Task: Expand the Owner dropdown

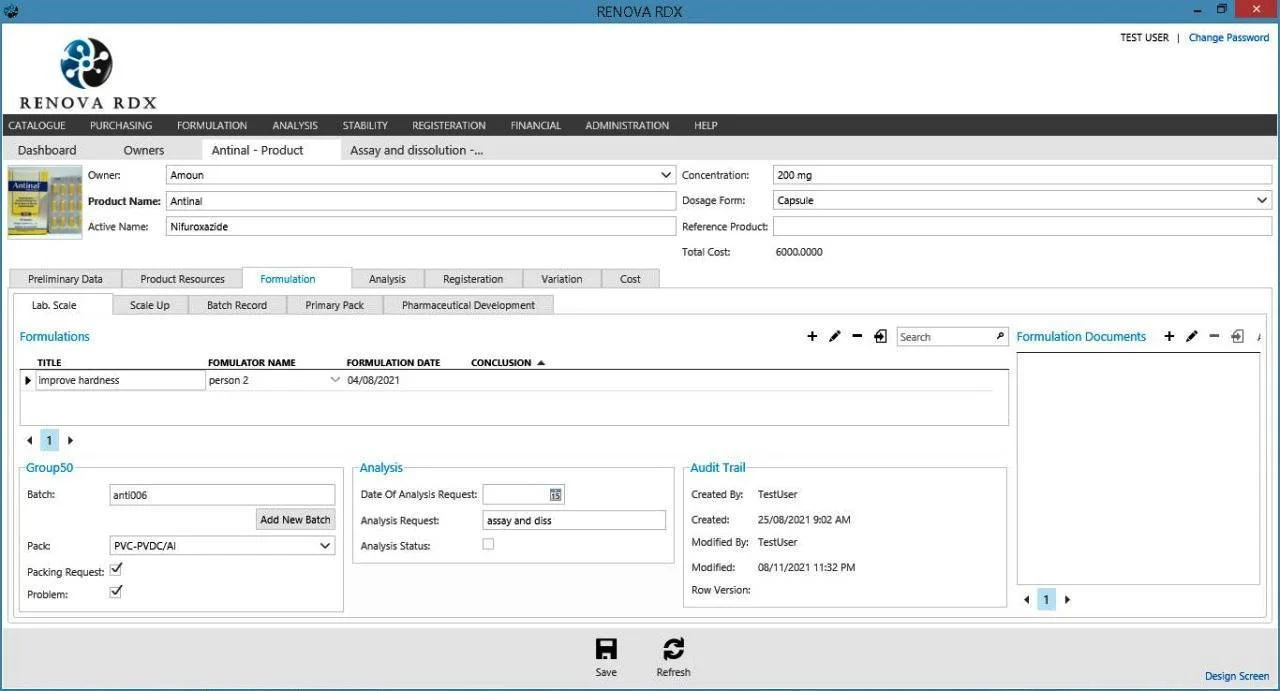Action: [666, 175]
